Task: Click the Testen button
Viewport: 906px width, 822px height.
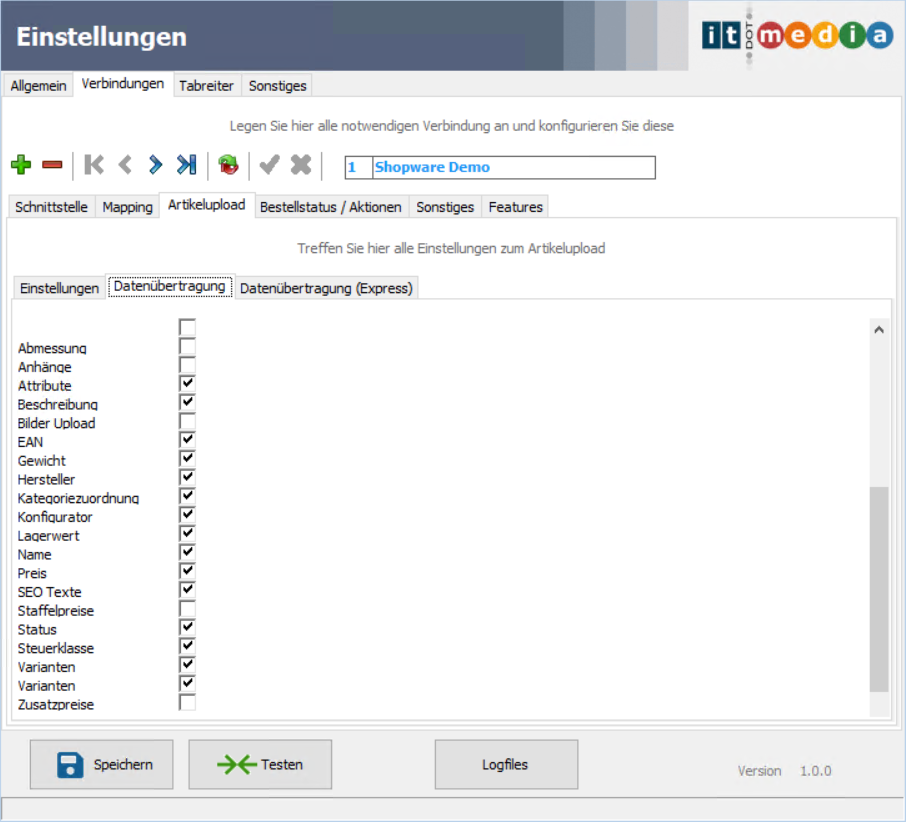Action: pos(260,765)
